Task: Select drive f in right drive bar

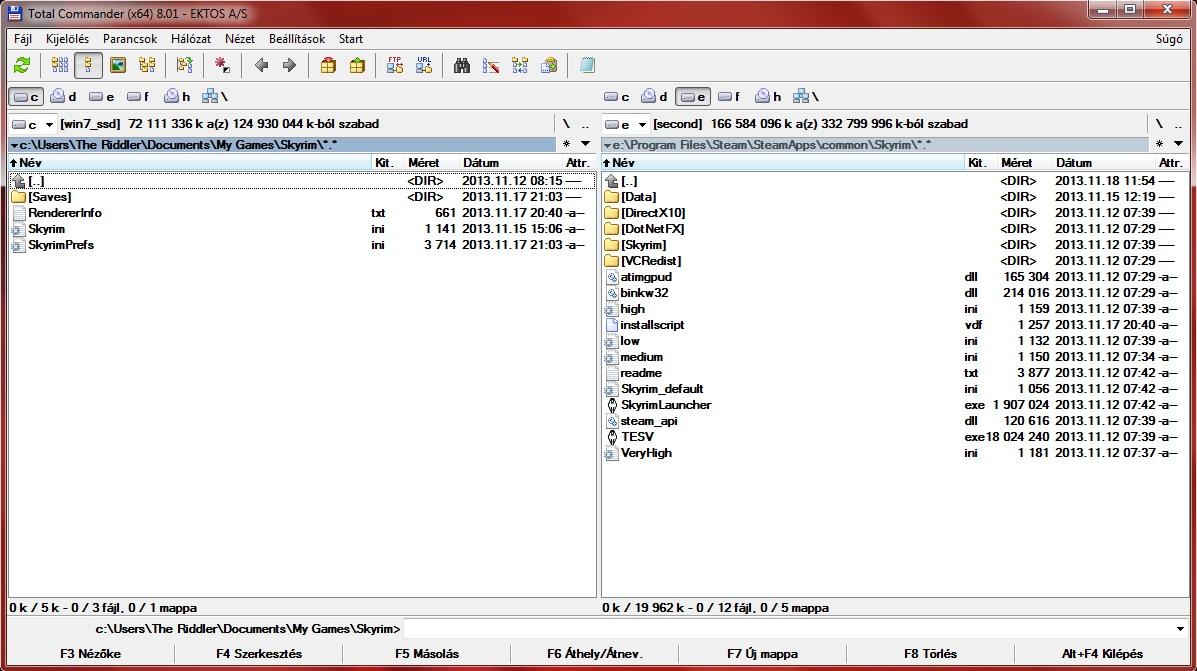Action: point(729,97)
